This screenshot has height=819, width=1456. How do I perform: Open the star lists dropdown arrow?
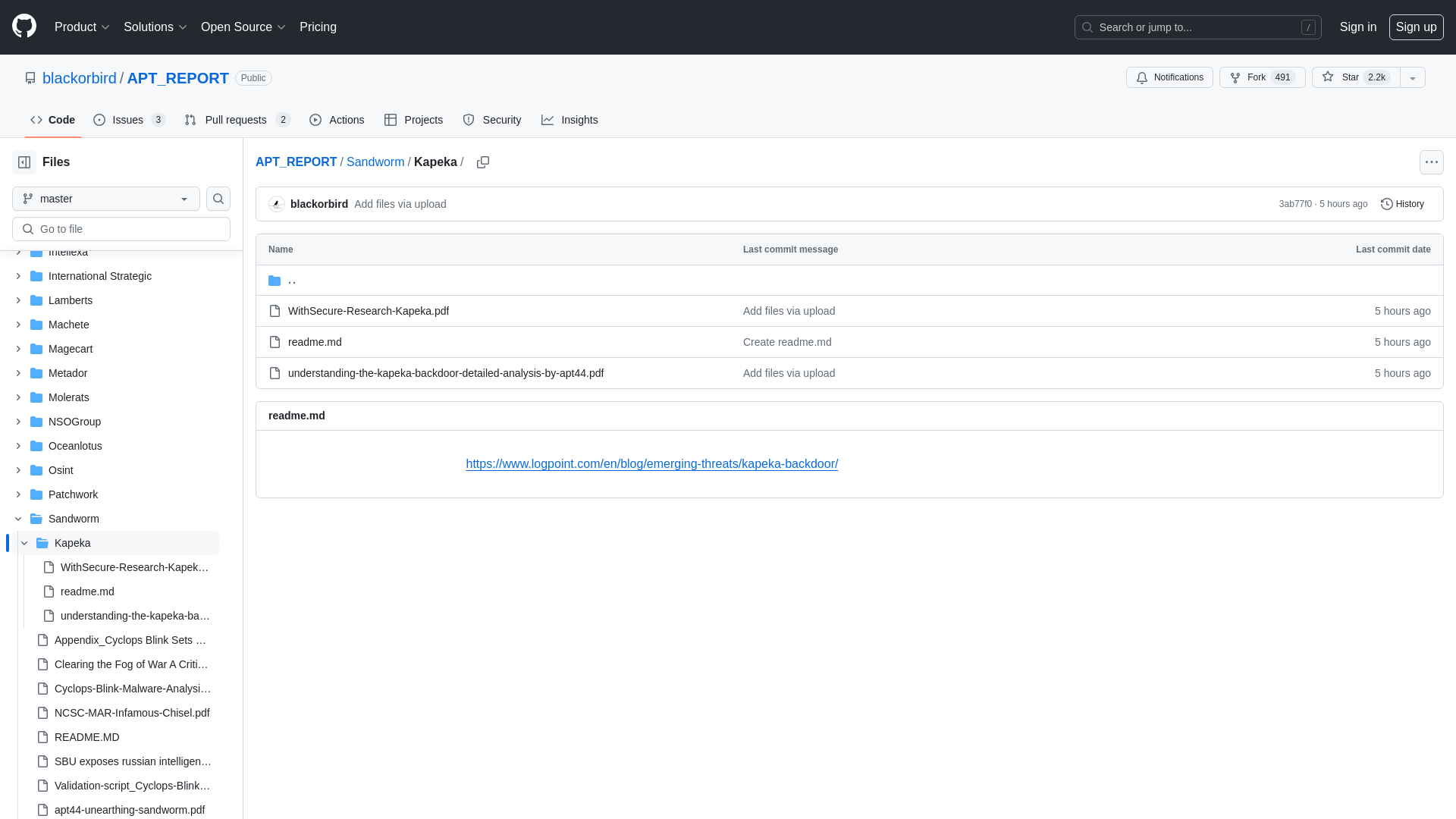pos(1413,77)
